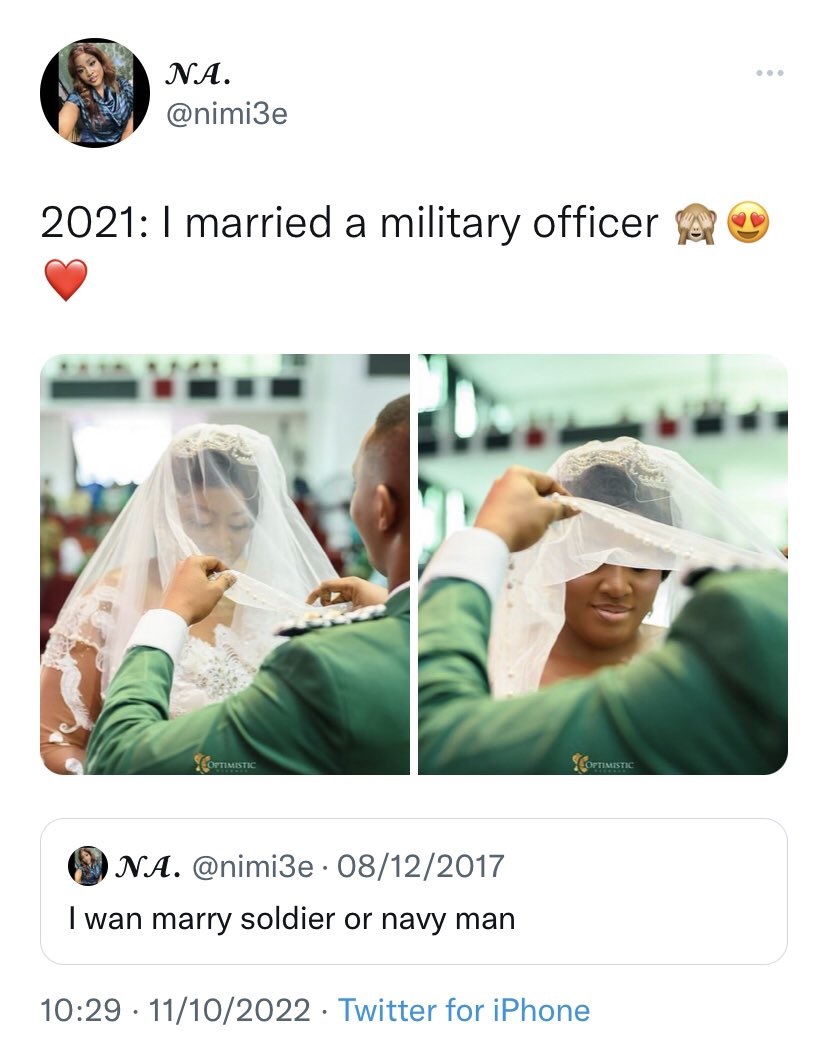This screenshot has width=828, height=1057.
Task: Open the author's large profile picture
Action: click(x=95, y=92)
